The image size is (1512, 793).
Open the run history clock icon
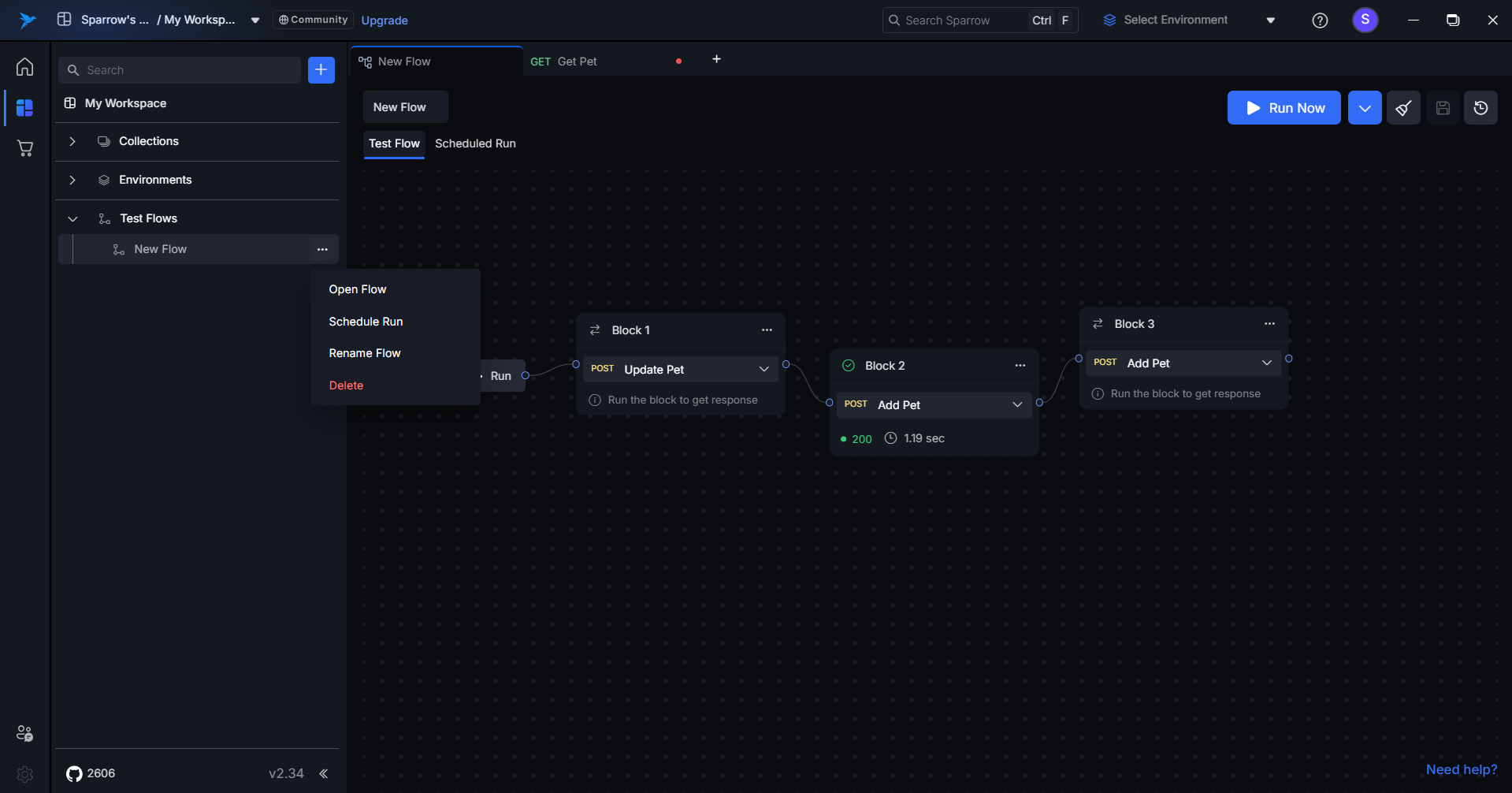coord(1480,108)
